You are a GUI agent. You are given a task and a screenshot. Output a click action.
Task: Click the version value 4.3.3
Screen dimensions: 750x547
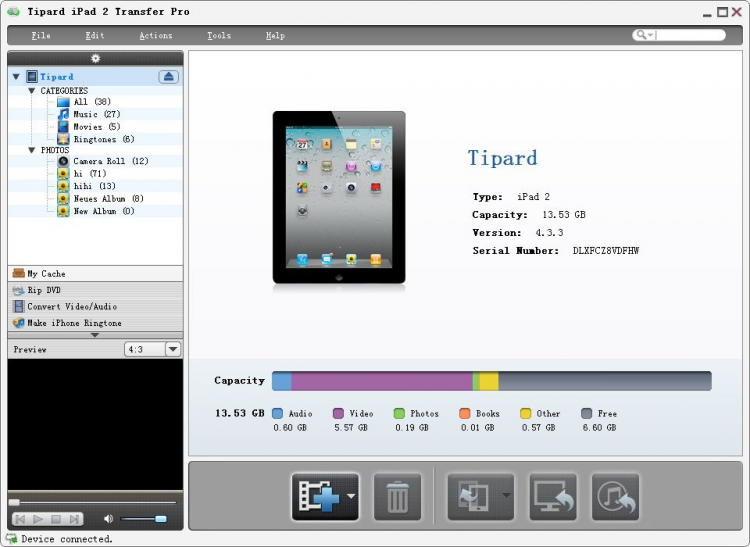tap(549, 233)
